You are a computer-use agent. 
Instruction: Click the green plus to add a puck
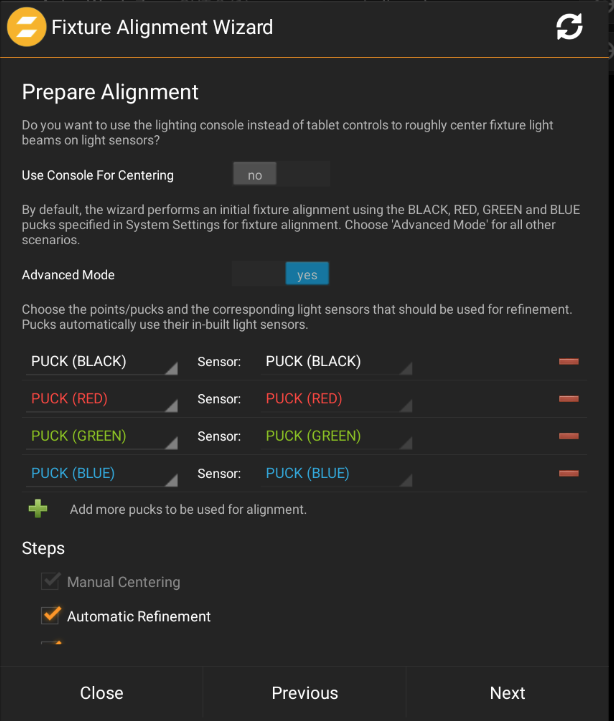click(x=38, y=509)
